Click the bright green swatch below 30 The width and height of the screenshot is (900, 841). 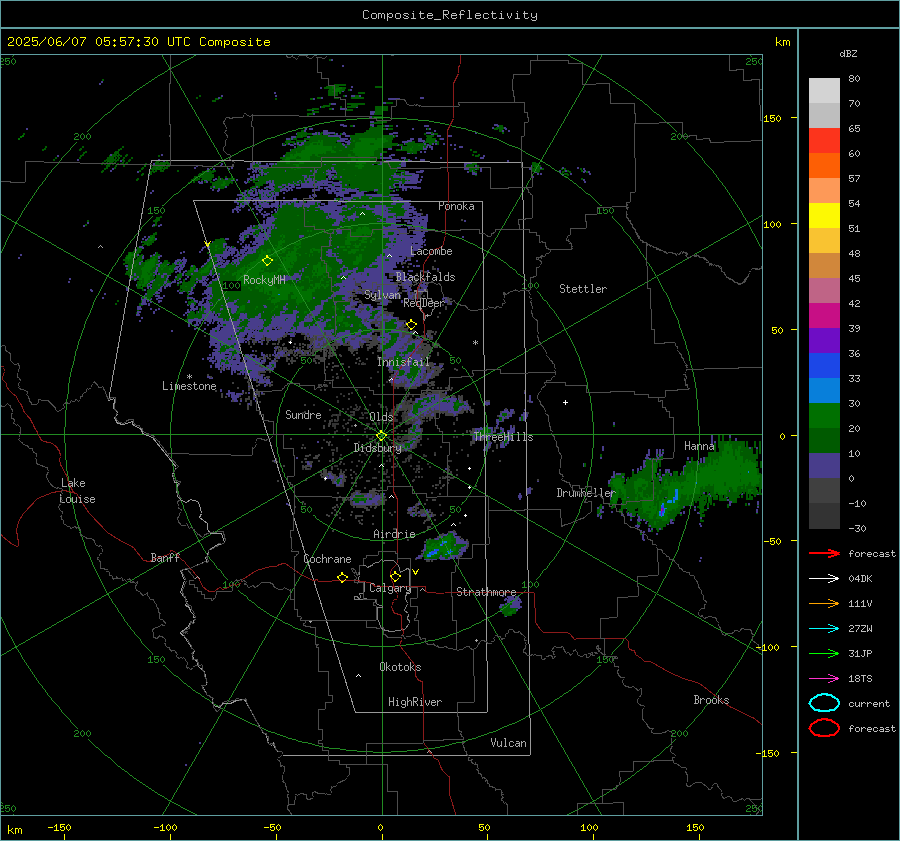click(824, 416)
